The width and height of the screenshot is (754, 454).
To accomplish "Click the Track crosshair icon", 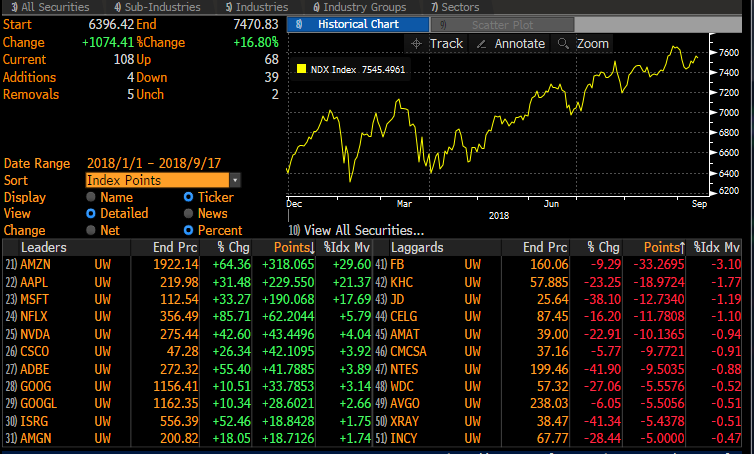I will click(416, 44).
